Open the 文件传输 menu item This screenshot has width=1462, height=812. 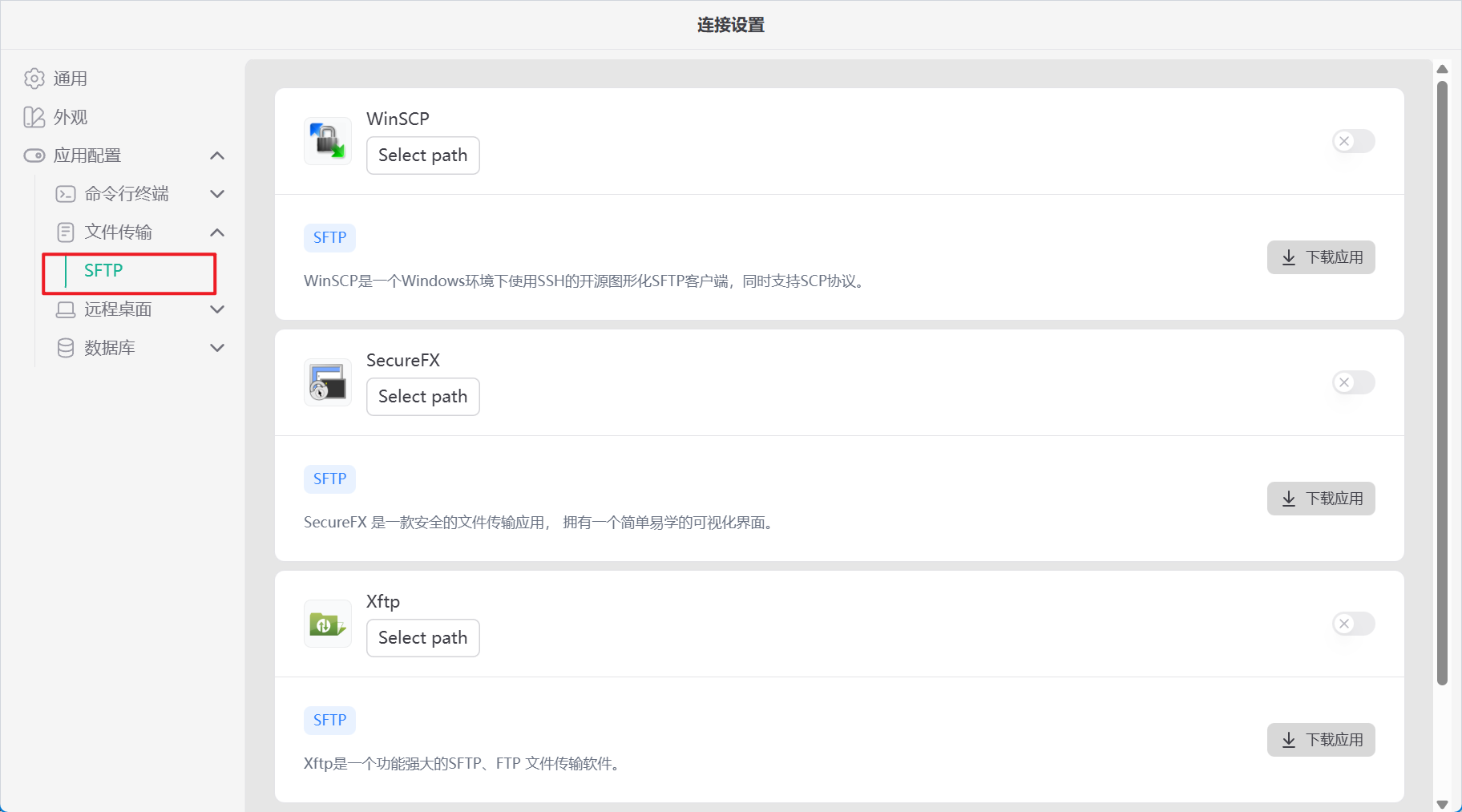(118, 232)
